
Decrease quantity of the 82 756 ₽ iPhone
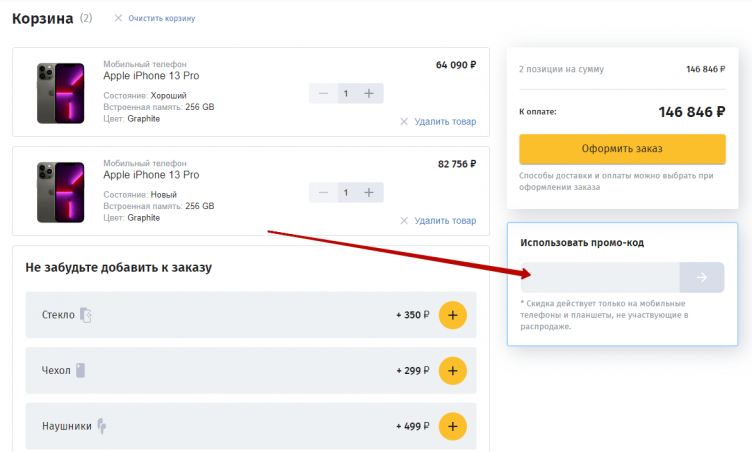click(x=323, y=192)
